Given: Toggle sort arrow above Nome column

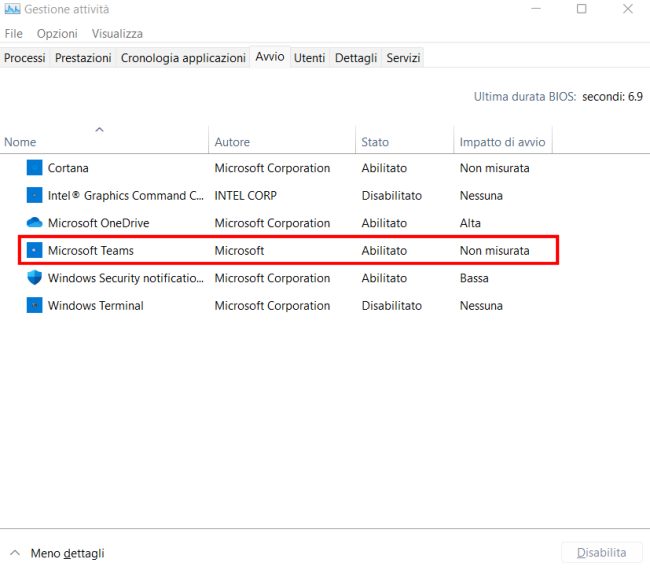Looking at the screenshot, I should pyautogui.click(x=99, y=130).
